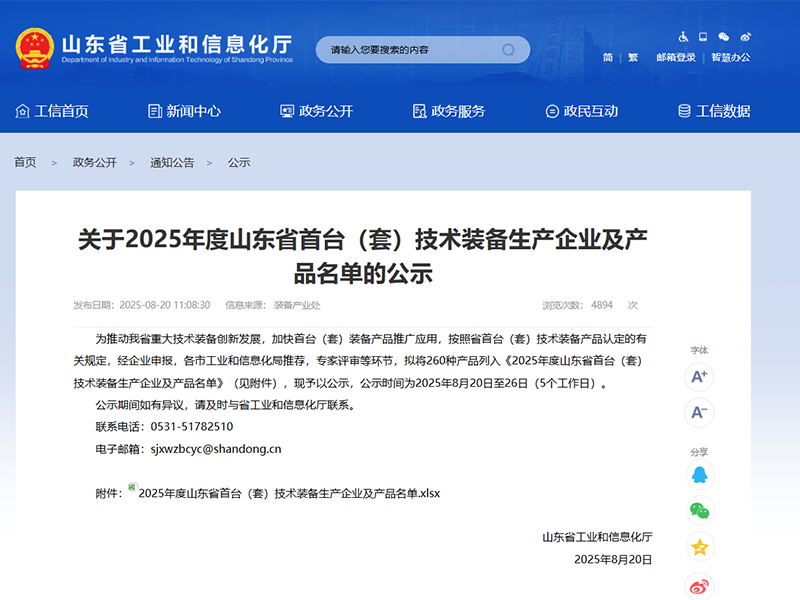Increase font size with A+ icon
Screen dimensions: 800x600
(699, 374)
